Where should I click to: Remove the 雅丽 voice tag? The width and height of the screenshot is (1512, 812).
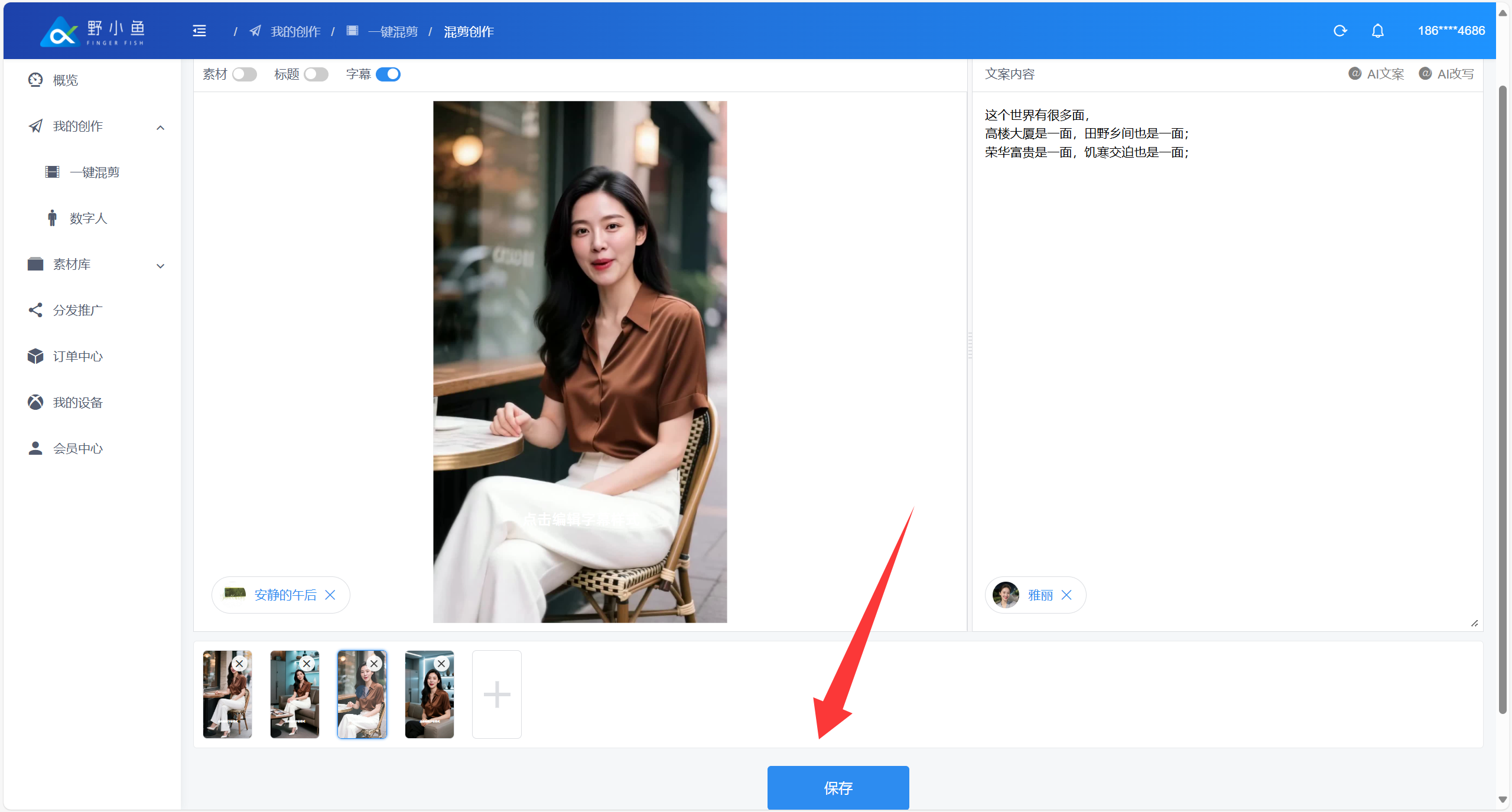click(1066, 595)
